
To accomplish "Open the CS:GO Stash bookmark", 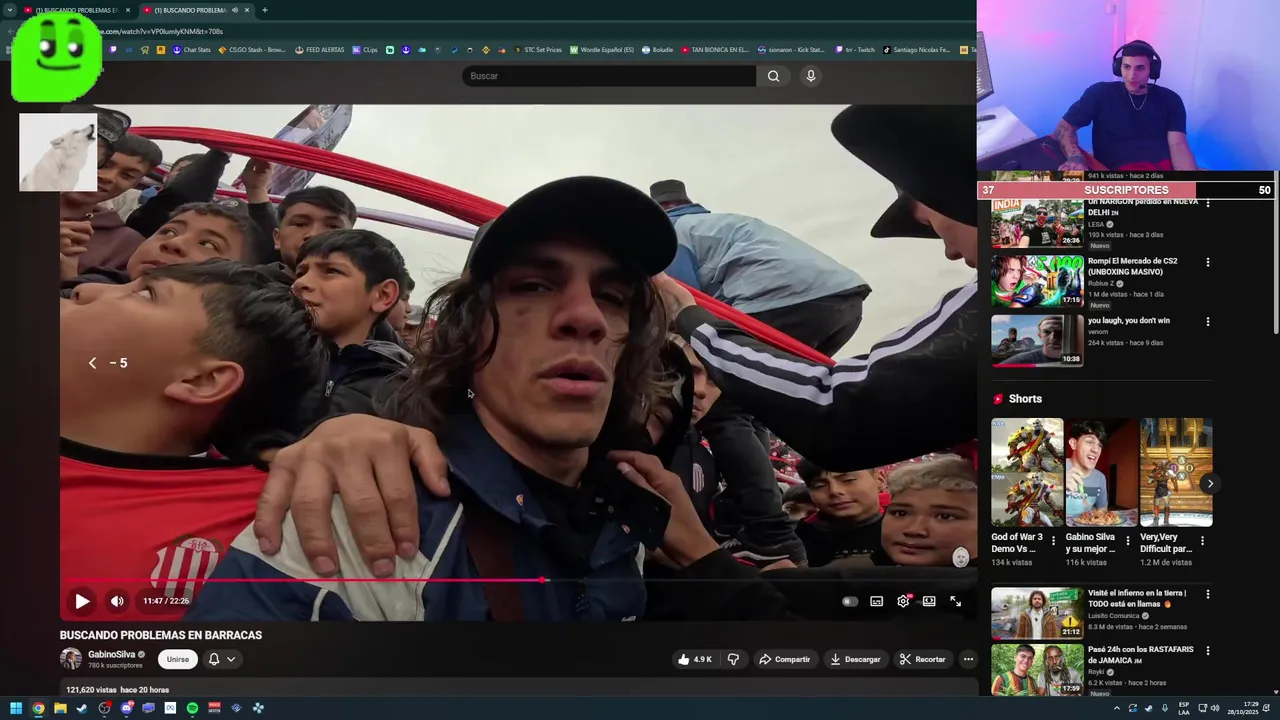I will click(251, 49).
